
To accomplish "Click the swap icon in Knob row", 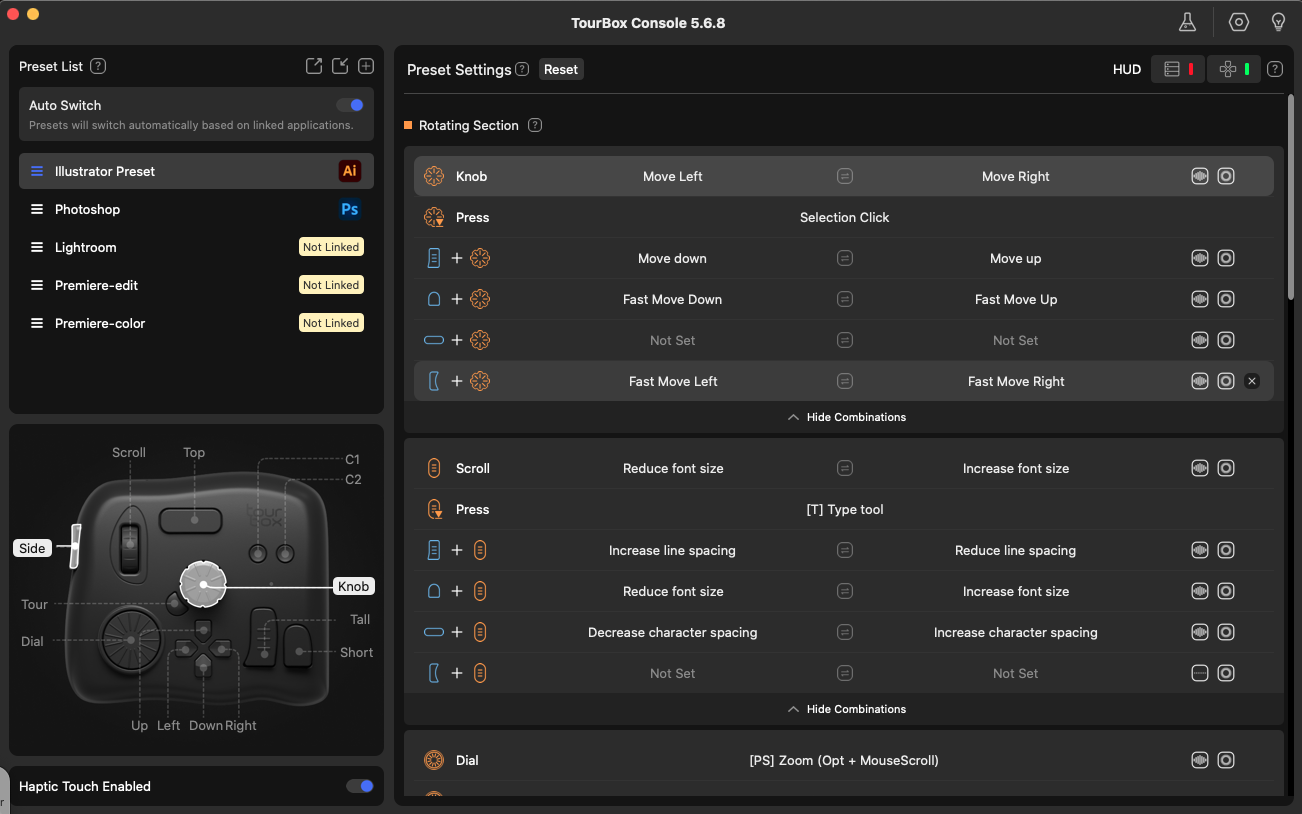I will coord(845,176).
